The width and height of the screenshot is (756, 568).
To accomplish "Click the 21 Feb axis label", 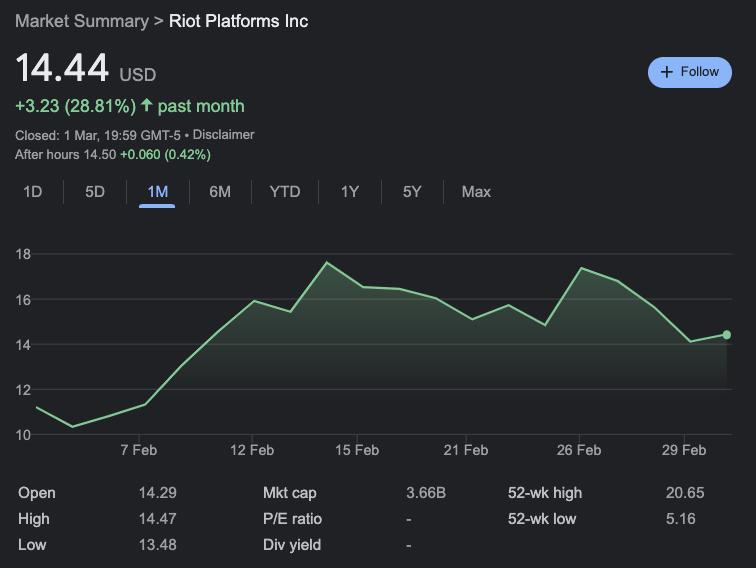I will (x=466, y=450).
